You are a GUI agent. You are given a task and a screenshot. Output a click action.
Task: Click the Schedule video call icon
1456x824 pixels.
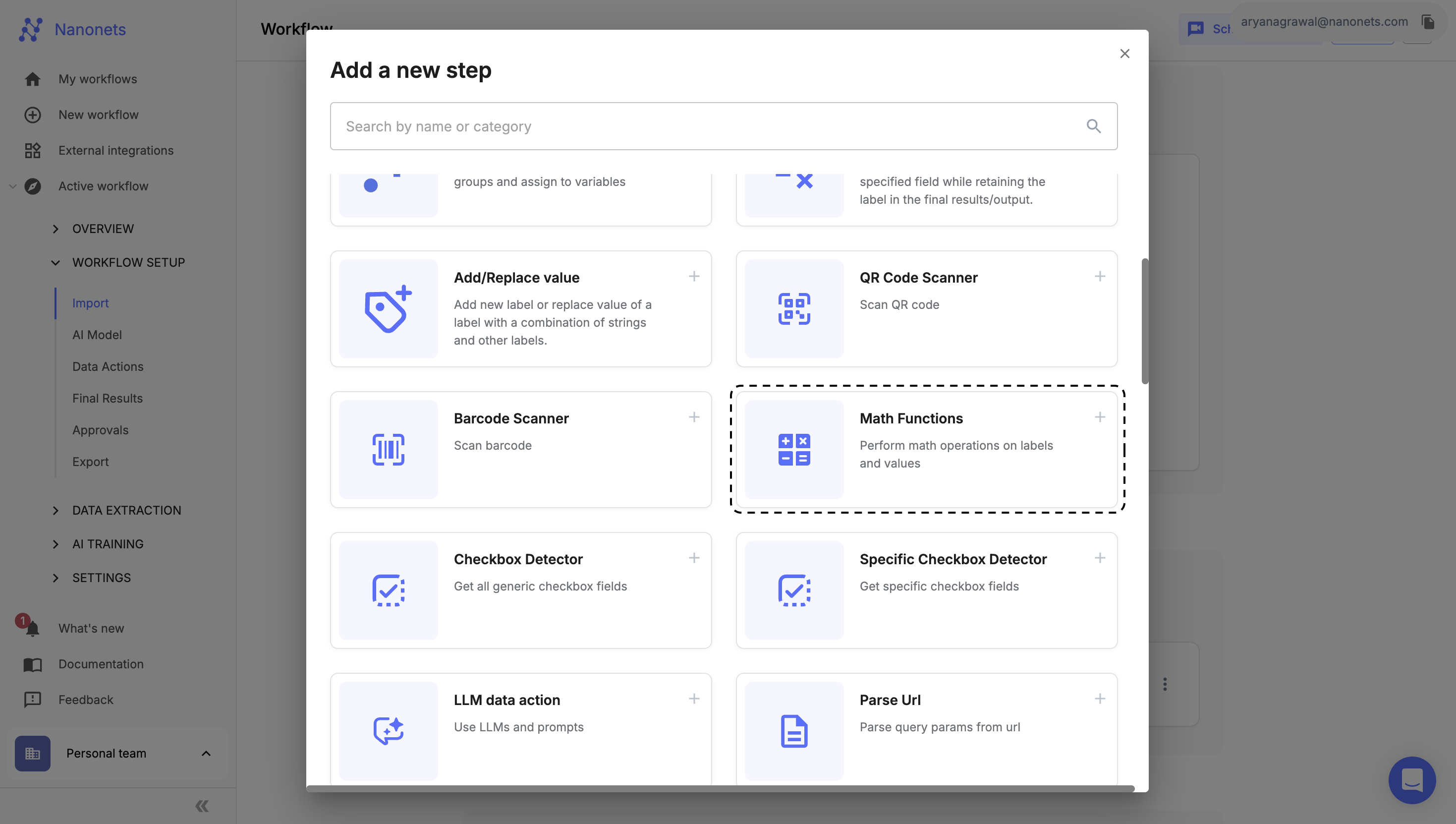1195,29
